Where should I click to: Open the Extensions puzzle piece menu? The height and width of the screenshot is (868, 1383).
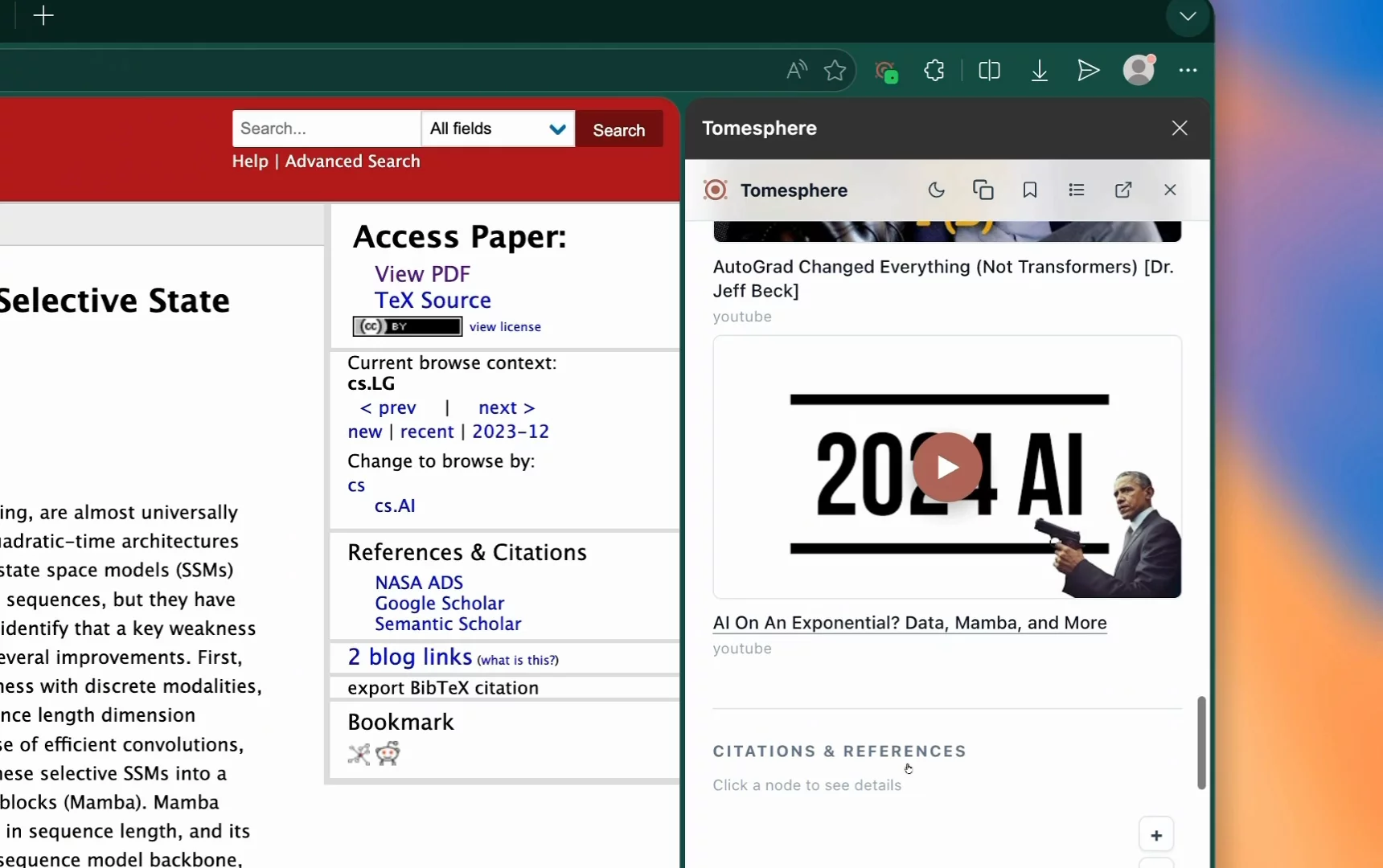click(934, 71)
